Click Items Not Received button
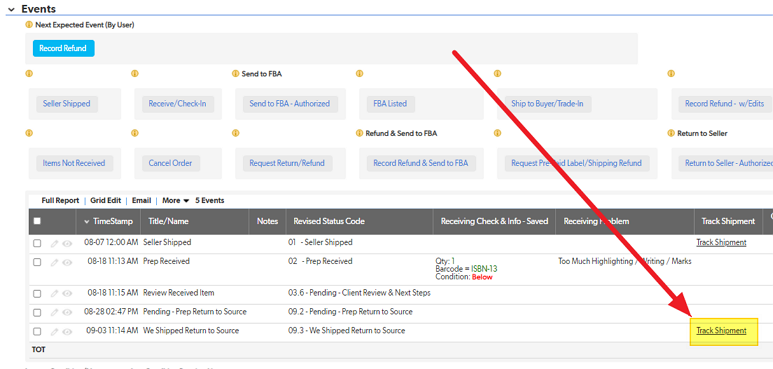Viewport: 773px width, 369px height. click(x=74, y=163)
